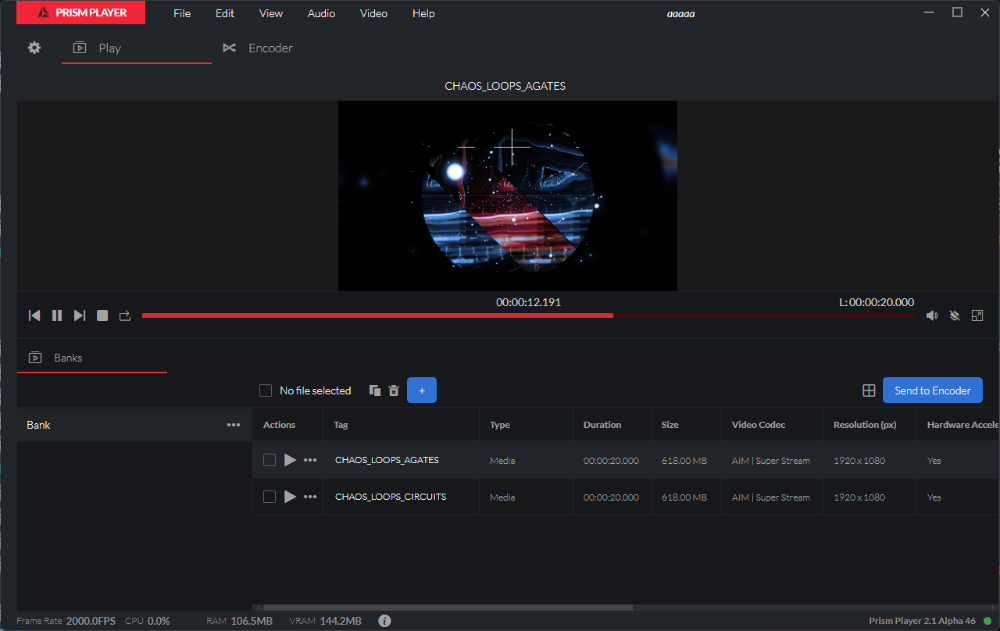This screenshot has width=1000, height=631.
Task: Sort by Actions column header
Action: [x=279, y=425]
